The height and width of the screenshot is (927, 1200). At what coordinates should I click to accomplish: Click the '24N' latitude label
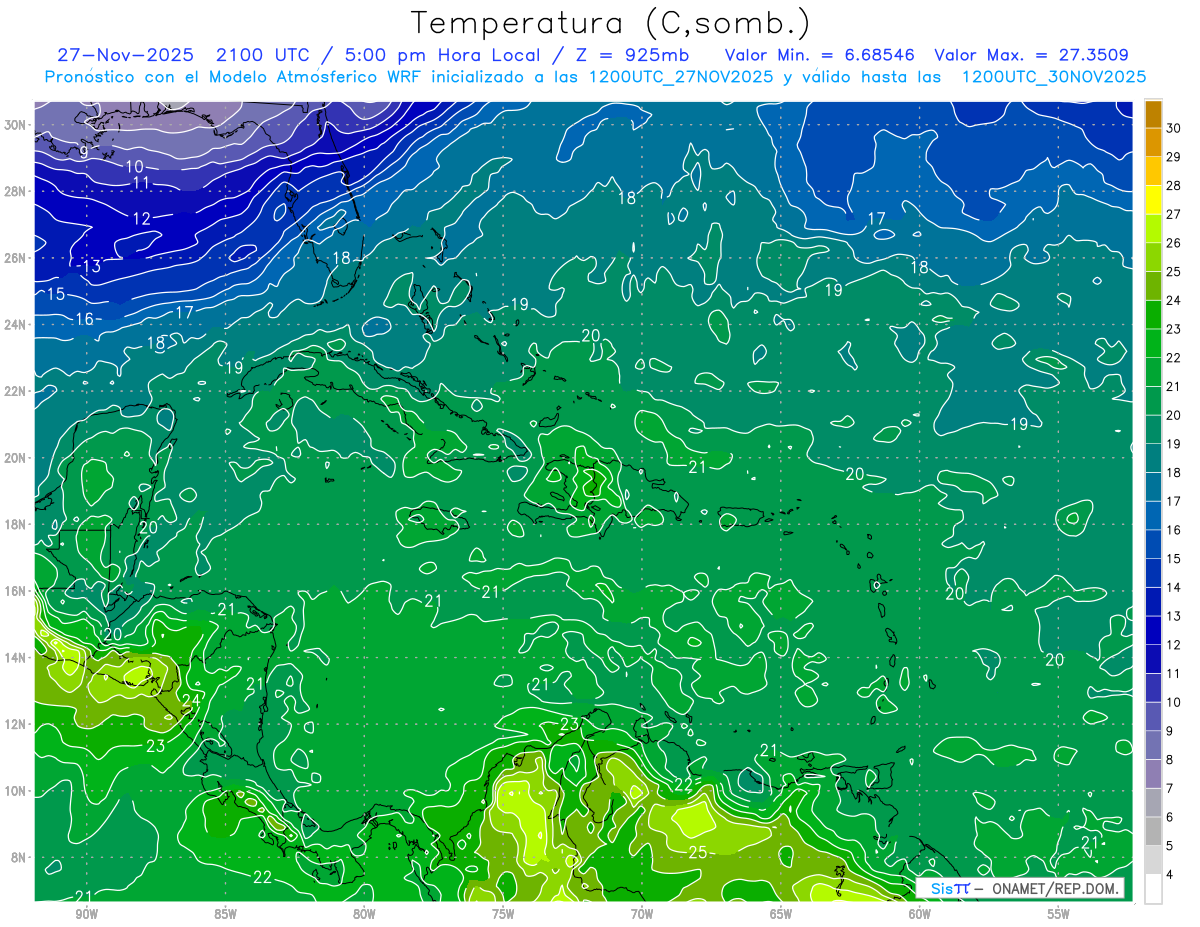click(15, 325)
